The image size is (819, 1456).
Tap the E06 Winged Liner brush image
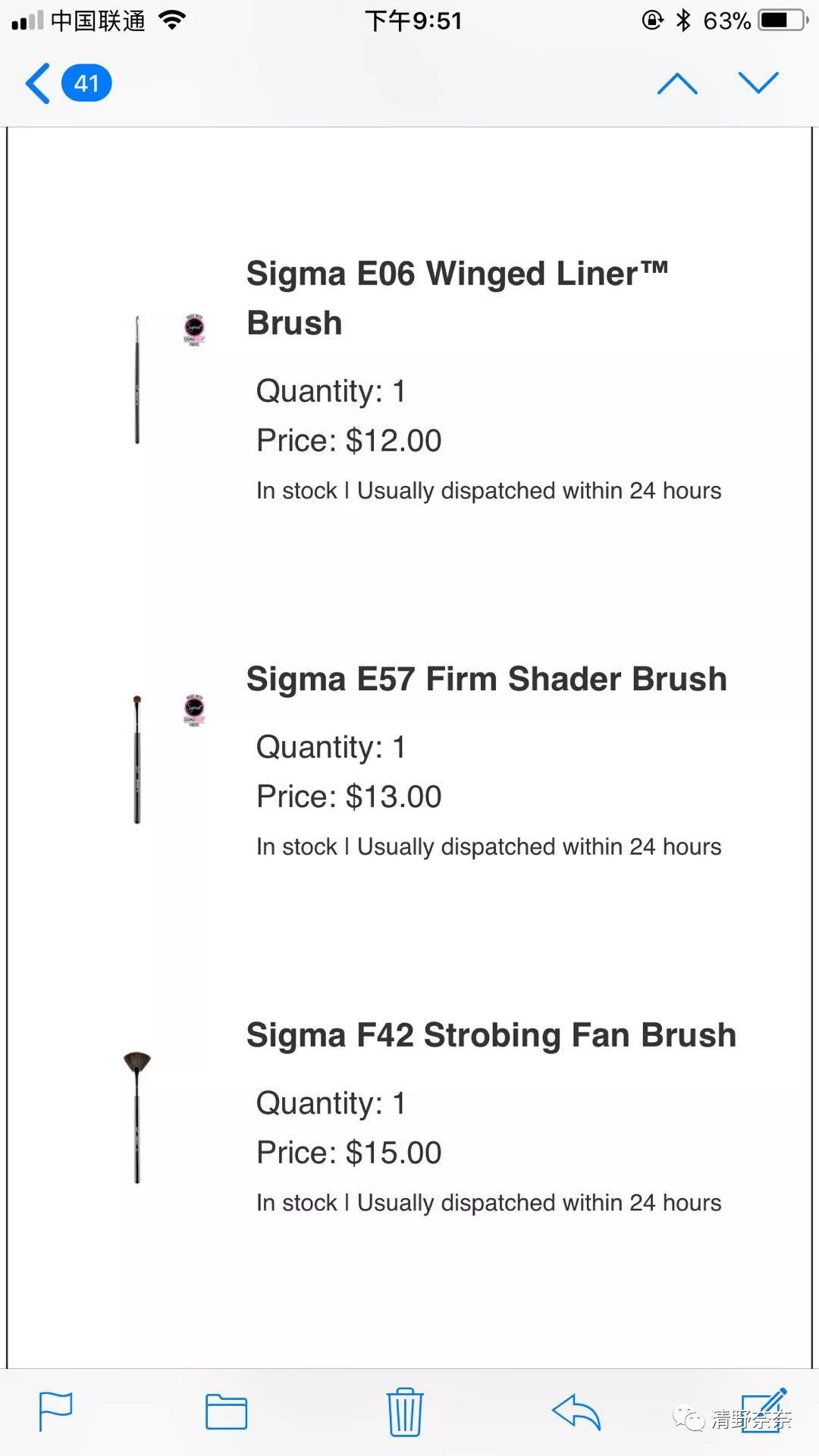(137, 379)
